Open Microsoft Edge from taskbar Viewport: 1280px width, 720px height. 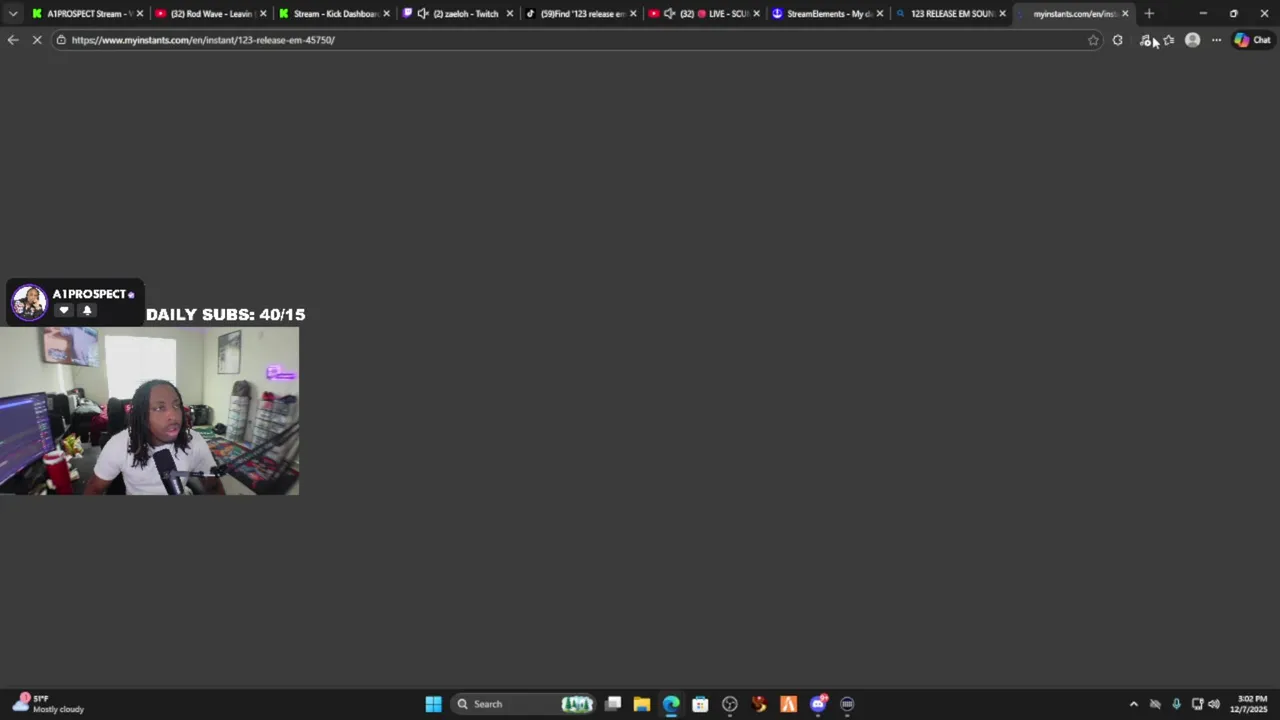[x=671, y=704]
